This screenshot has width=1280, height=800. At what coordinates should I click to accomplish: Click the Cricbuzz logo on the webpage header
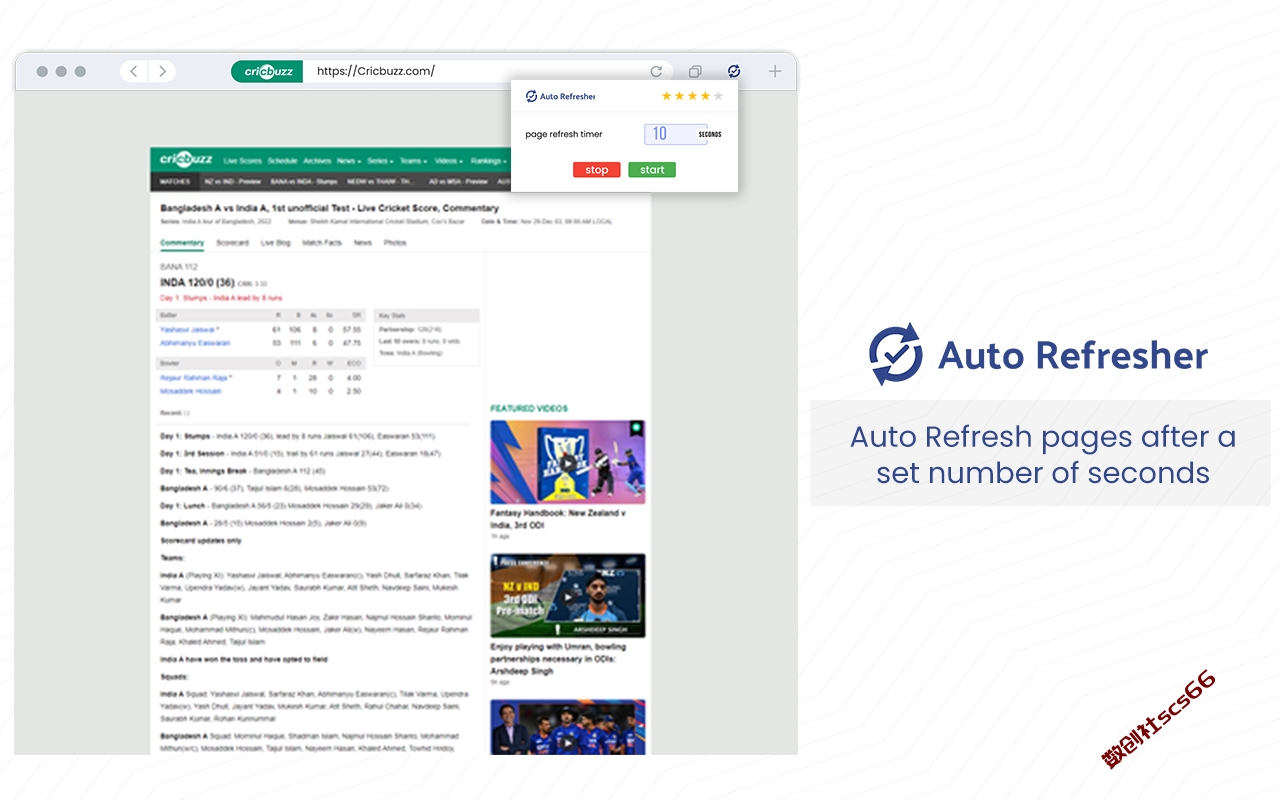pos(187,159)
